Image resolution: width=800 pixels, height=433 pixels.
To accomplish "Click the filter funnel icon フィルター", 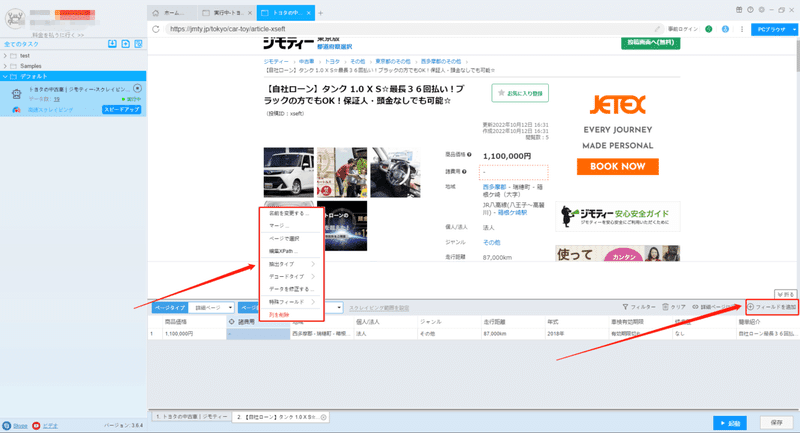I will [625, 307].
